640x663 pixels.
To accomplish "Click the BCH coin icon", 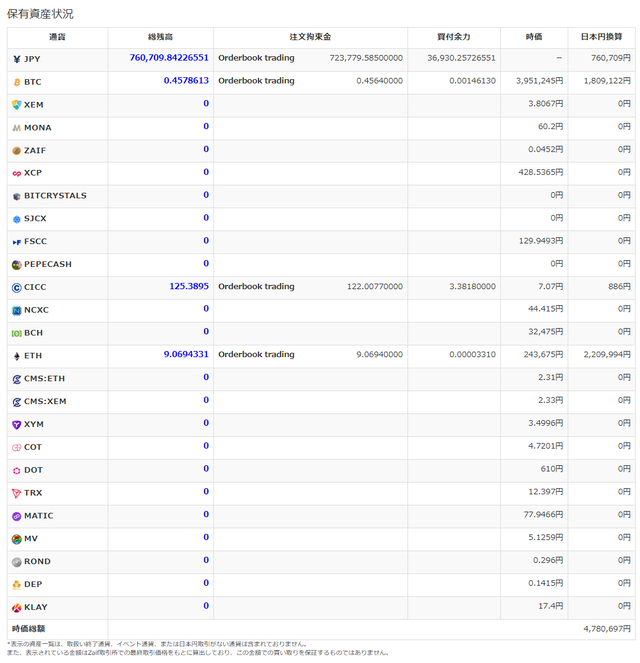I will pos(16,333).
